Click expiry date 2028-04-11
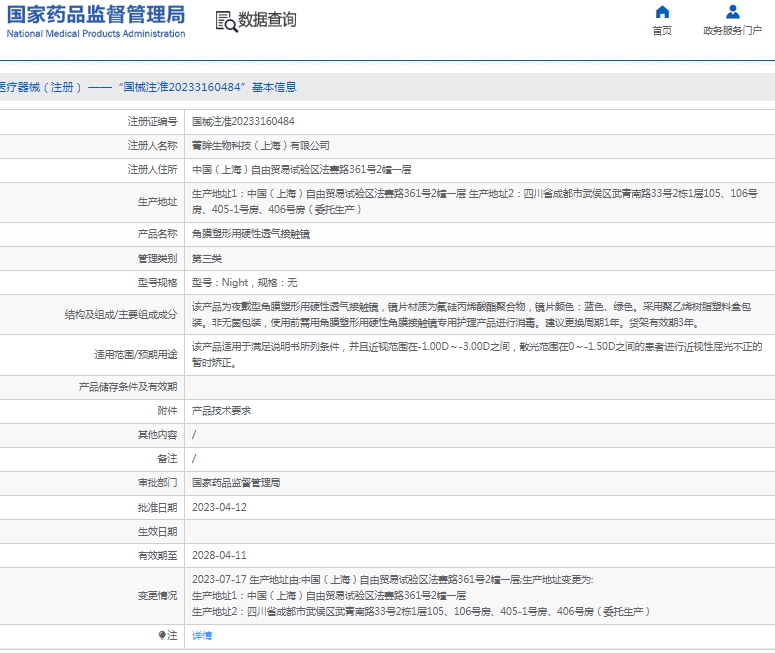 219,556
